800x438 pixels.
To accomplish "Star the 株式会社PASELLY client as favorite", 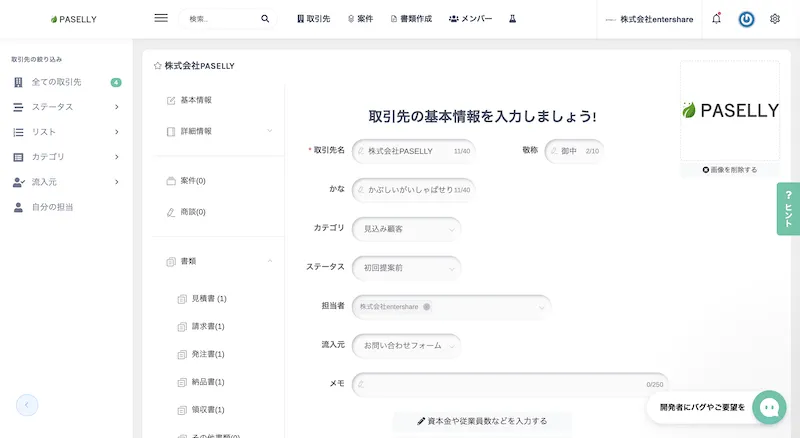I will pyautogui.click(x=157, y=66).
